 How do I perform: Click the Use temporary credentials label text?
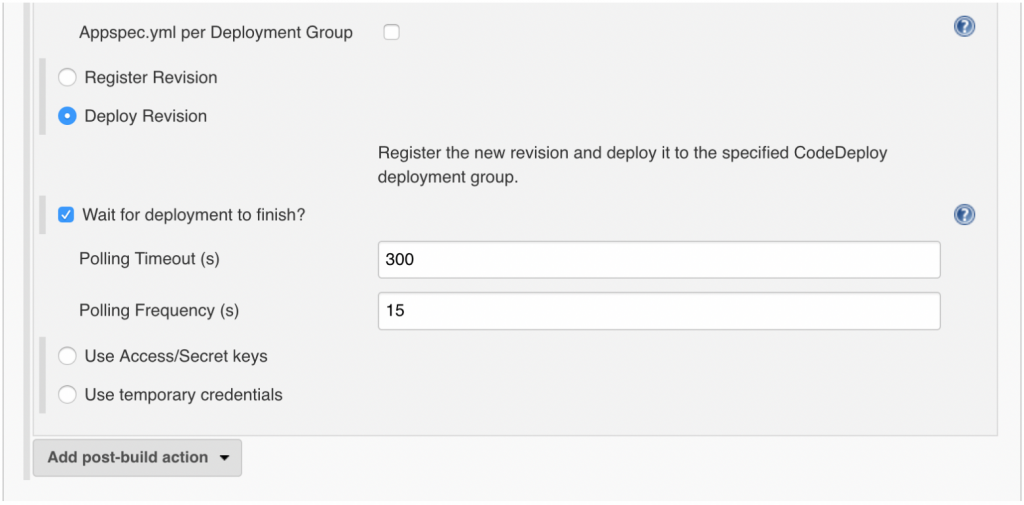(183, 395)
